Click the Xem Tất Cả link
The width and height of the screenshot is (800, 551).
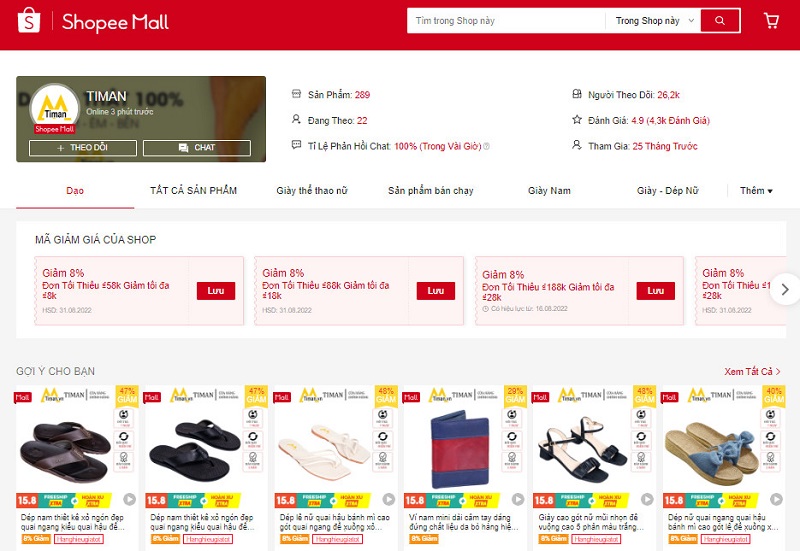[x=752, y=371]
